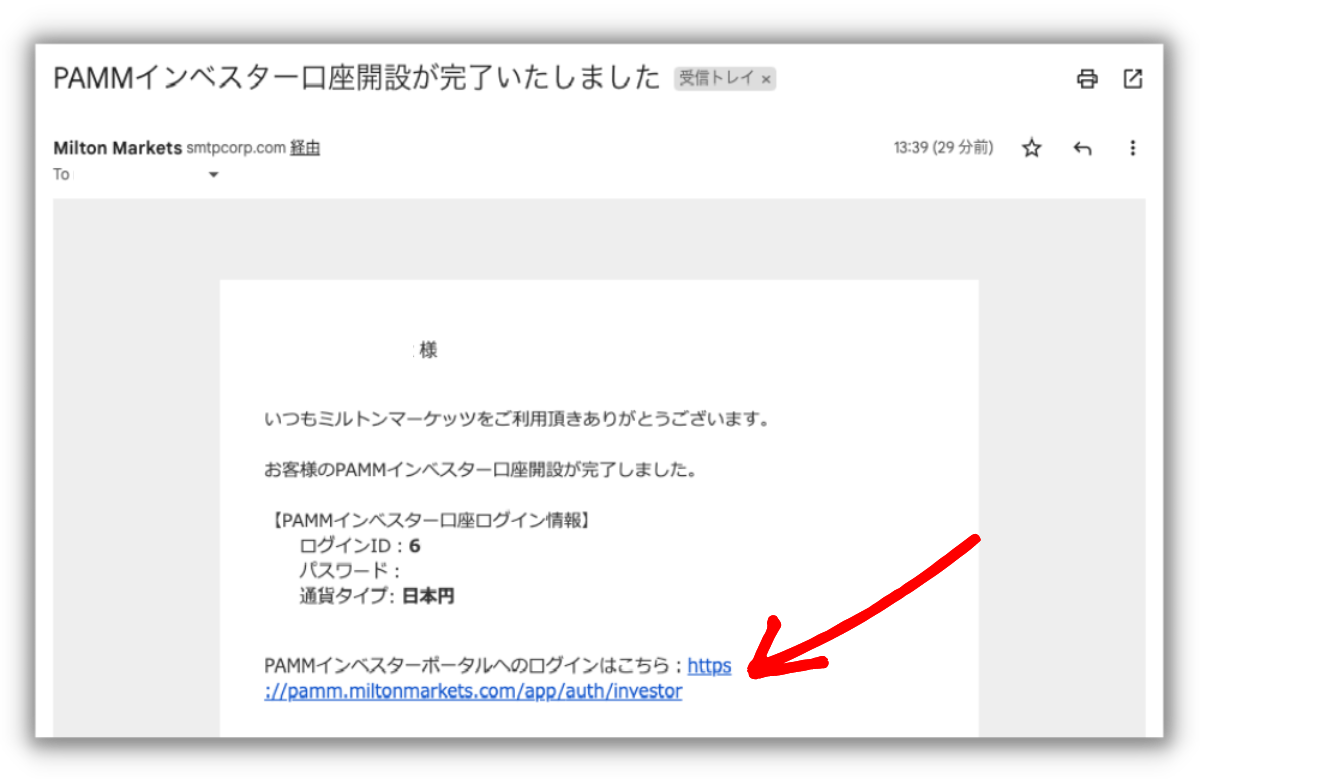Image resolution: width=1338 pixels, height=782 pixels.
Task: Click the パスワード line in the email
Action: pos(349,571)
